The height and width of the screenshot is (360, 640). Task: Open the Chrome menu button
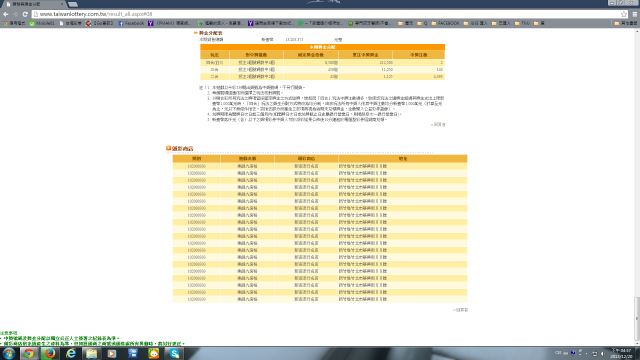pos(635,14)
